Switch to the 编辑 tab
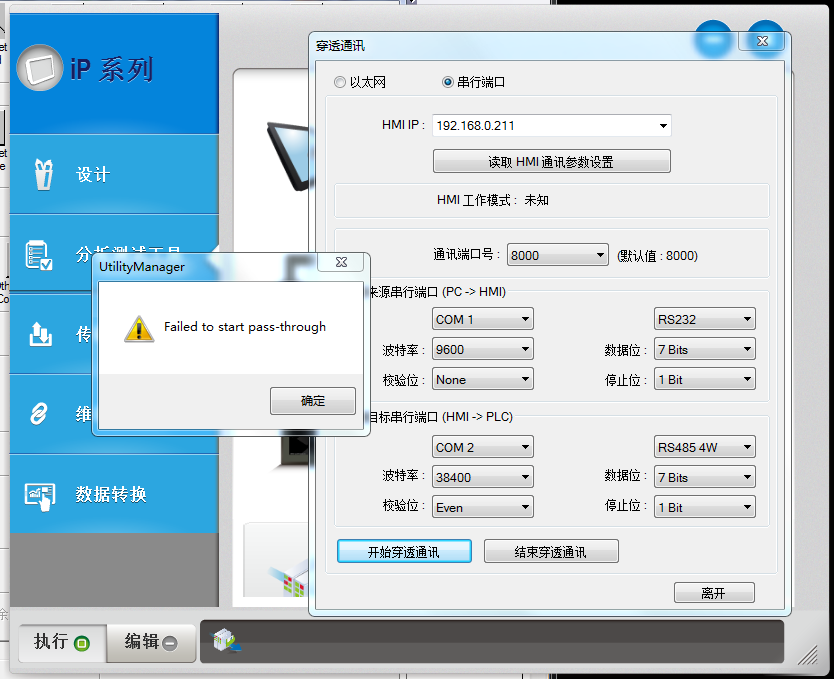Viewport: 834px width, 679px height. click(x=152, y=642)
